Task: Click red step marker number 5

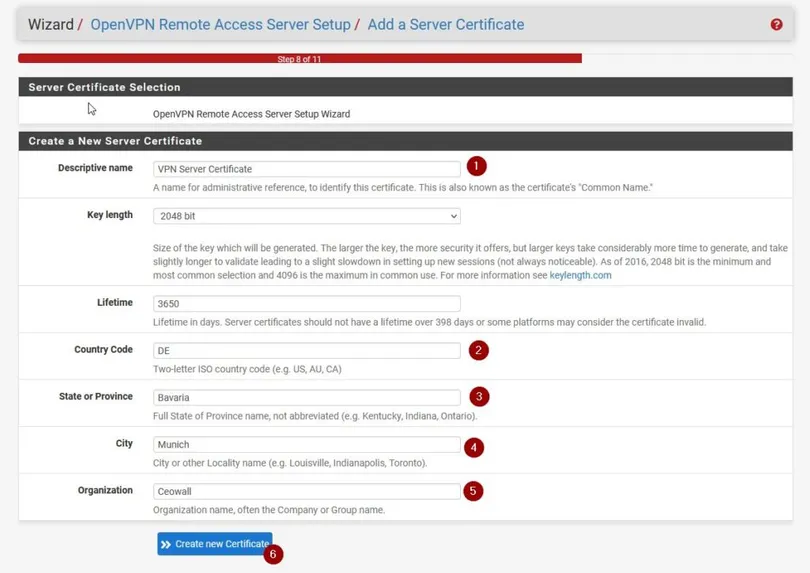Action: [473, 491]
